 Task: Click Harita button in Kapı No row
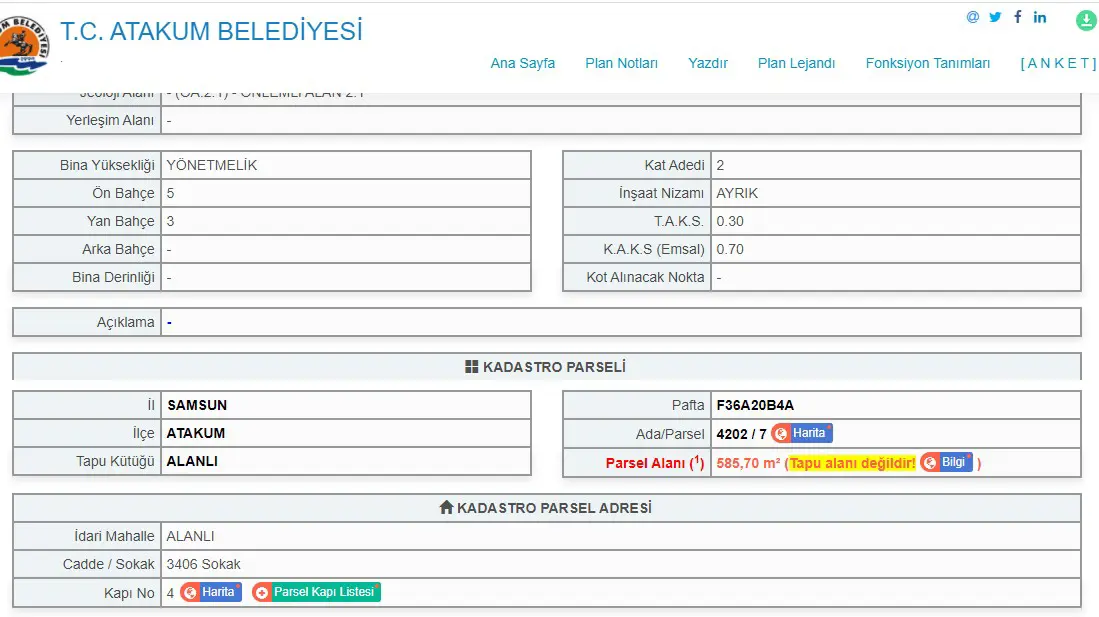pos(211,592)
